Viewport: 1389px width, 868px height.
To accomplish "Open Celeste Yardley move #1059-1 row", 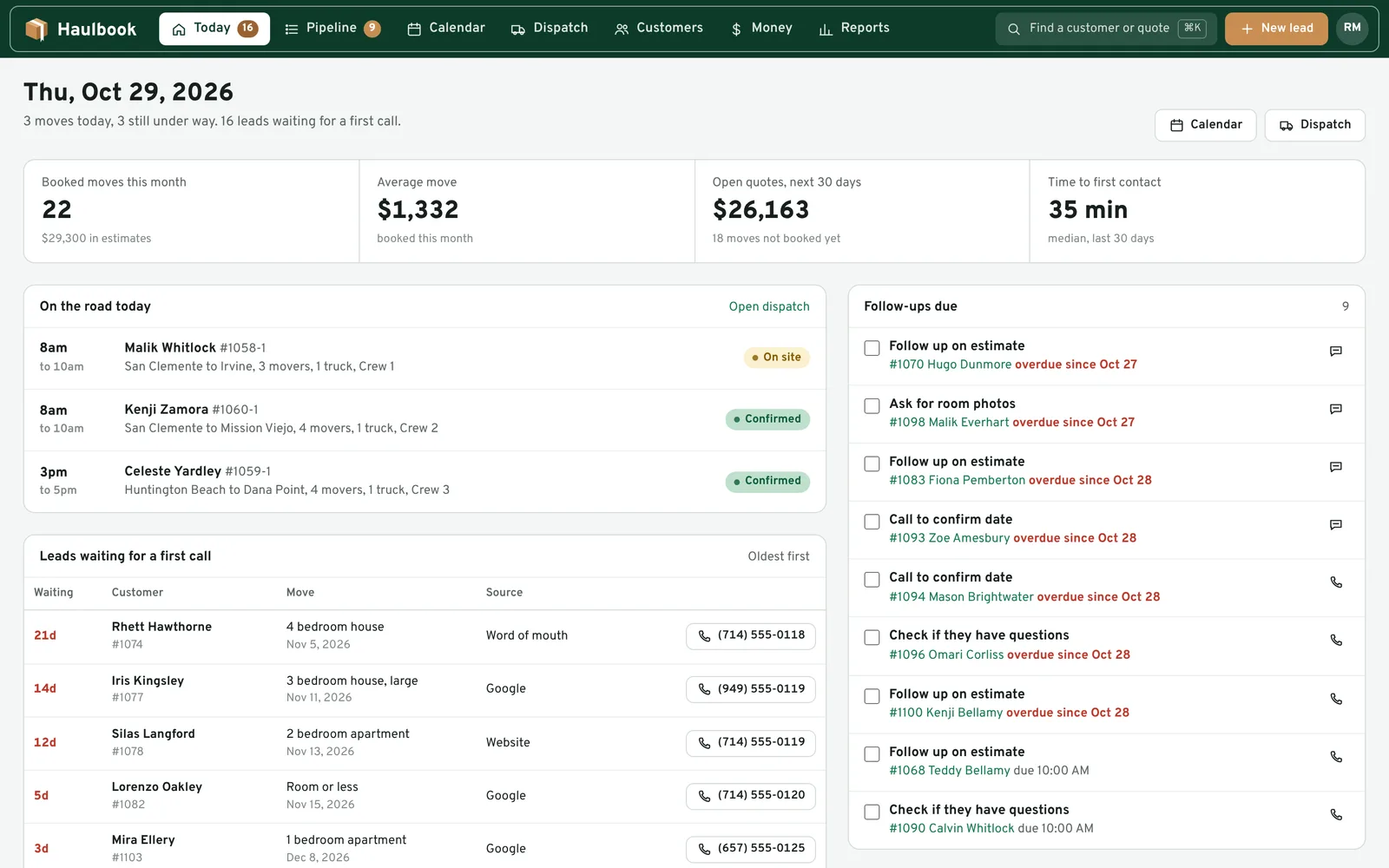I will [425, 481].
